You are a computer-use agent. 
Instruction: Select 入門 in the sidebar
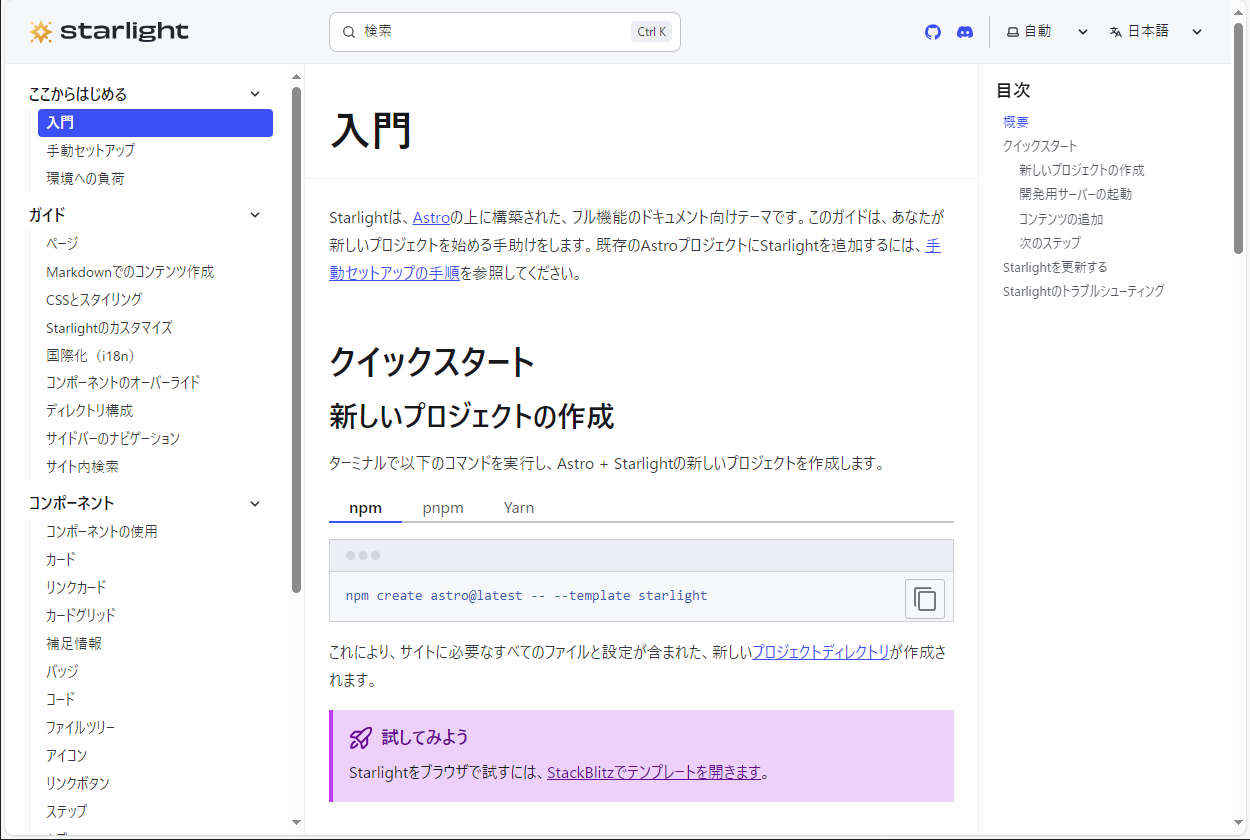tap(155, 123)
